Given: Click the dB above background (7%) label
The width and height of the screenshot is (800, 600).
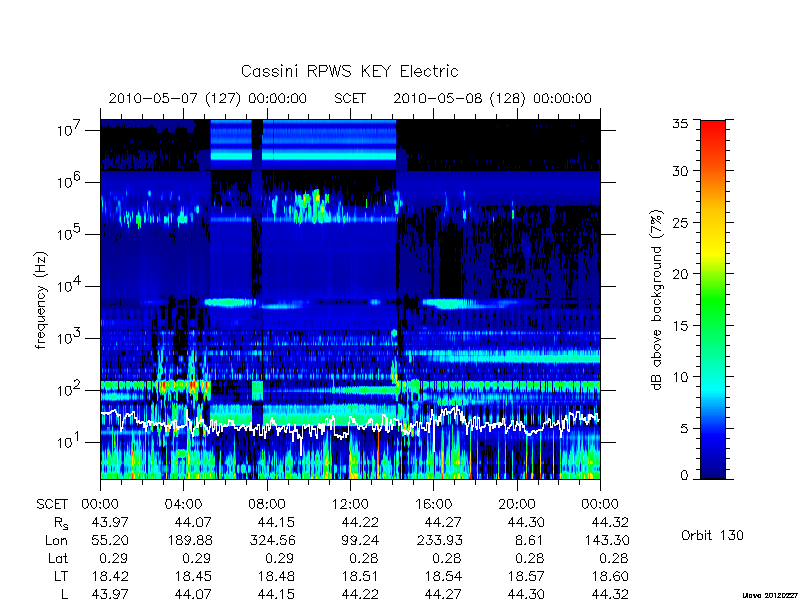Looking at the screenshot, I should 657,300.
